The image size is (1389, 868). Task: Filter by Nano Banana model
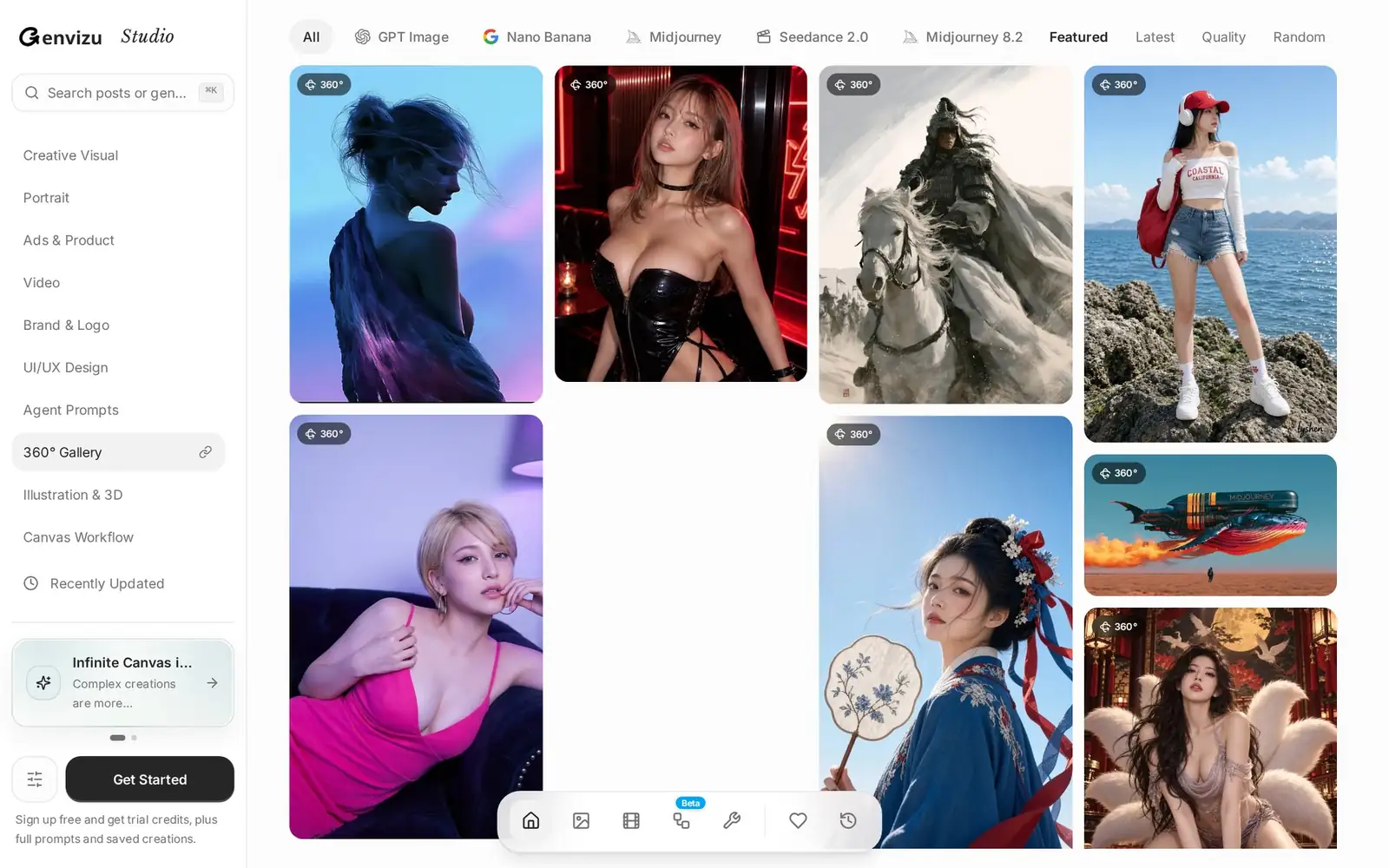[537, 37]
